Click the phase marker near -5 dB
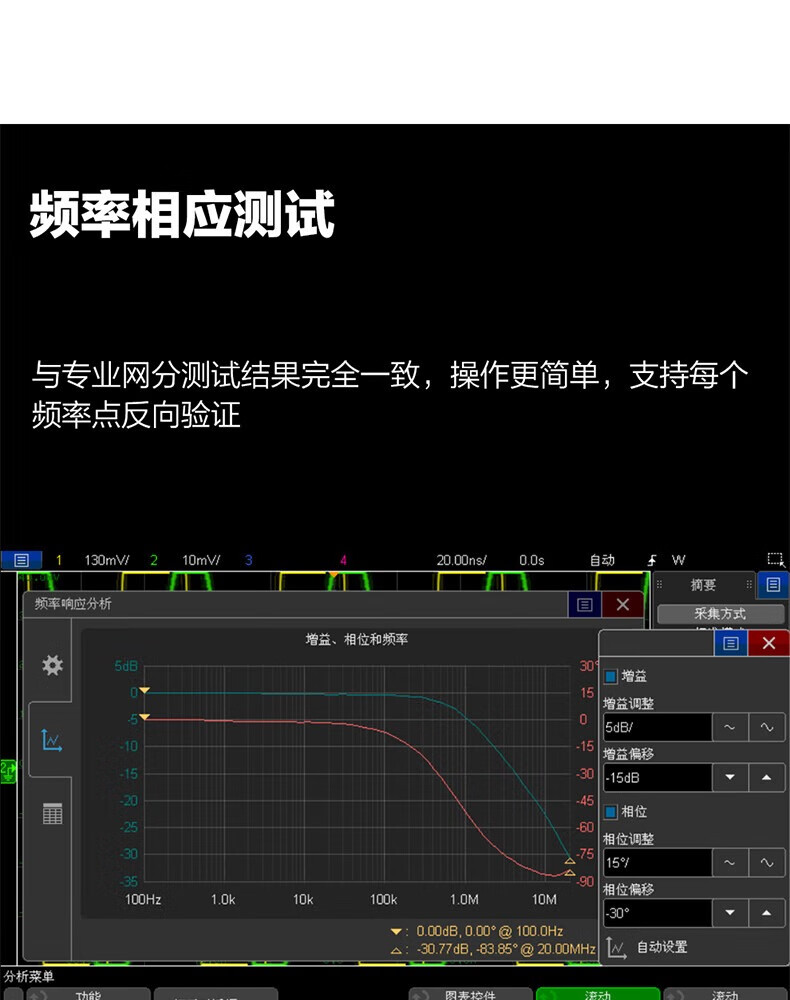 tap(144, 717)
